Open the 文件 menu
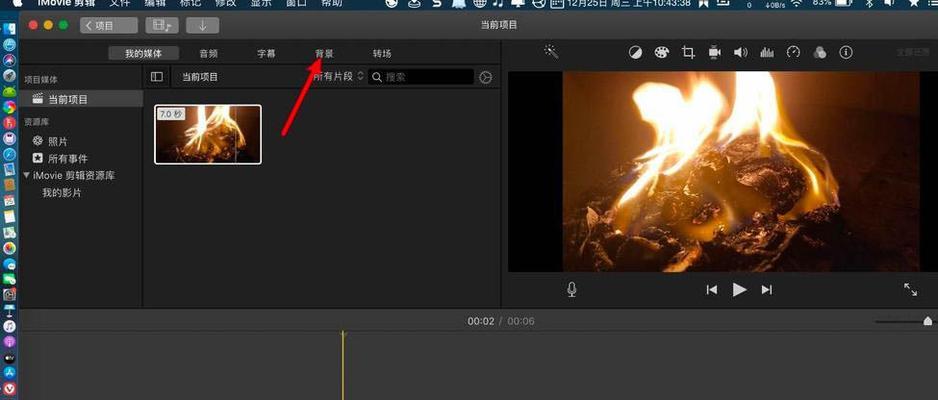The height and width of the screenshot is (400, 938). click(x=120, y=3)
